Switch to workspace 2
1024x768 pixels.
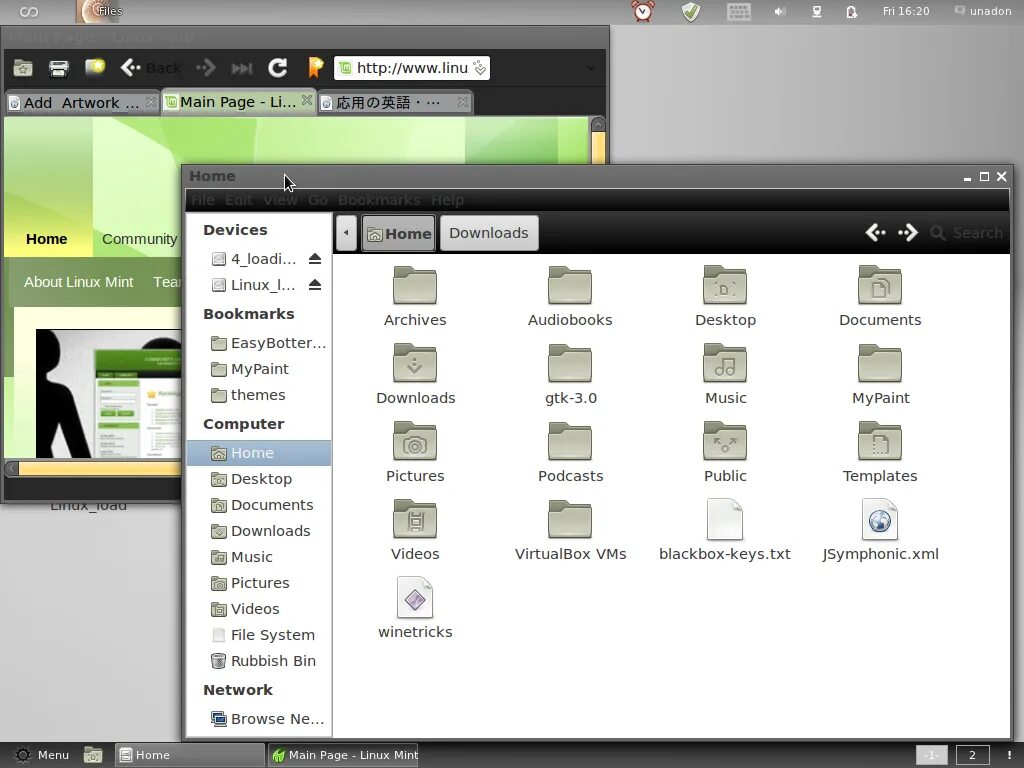pos(972,755)
